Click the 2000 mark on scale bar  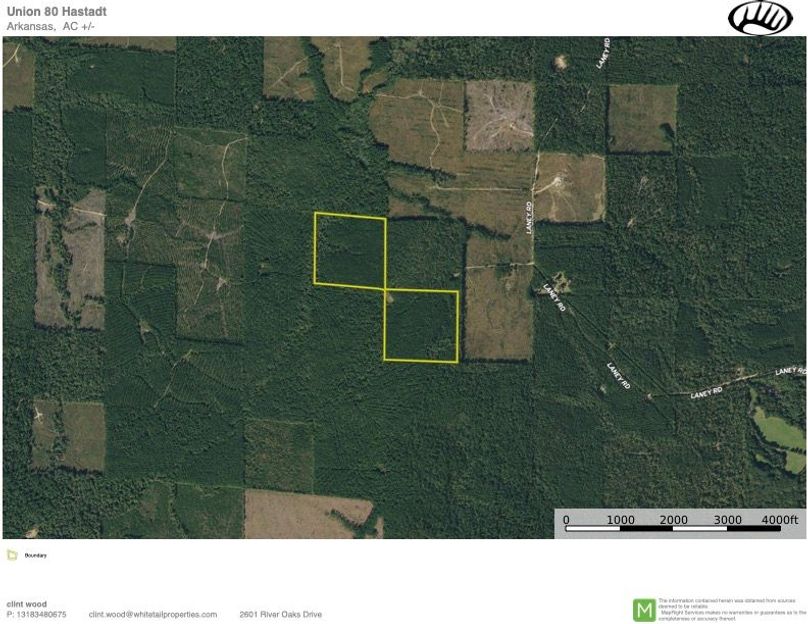[x=673, y=520]
